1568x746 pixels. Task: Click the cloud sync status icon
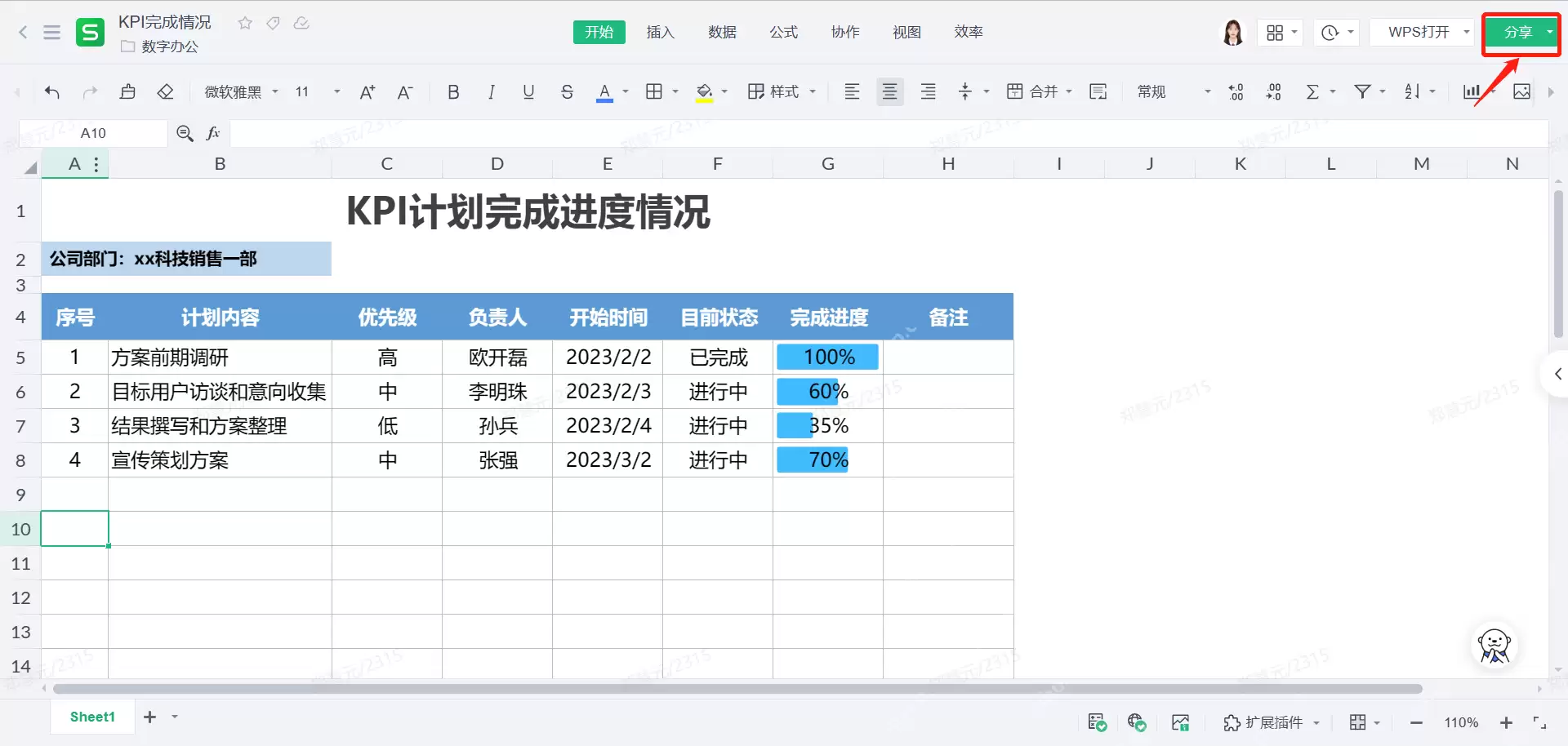point(301,23)
